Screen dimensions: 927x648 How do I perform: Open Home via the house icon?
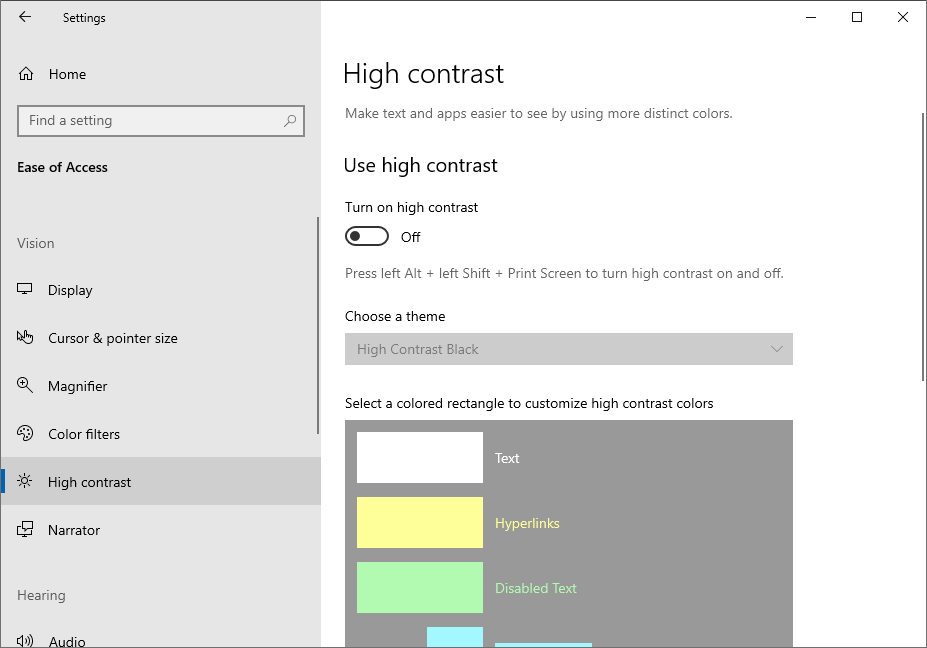[26, 74]
